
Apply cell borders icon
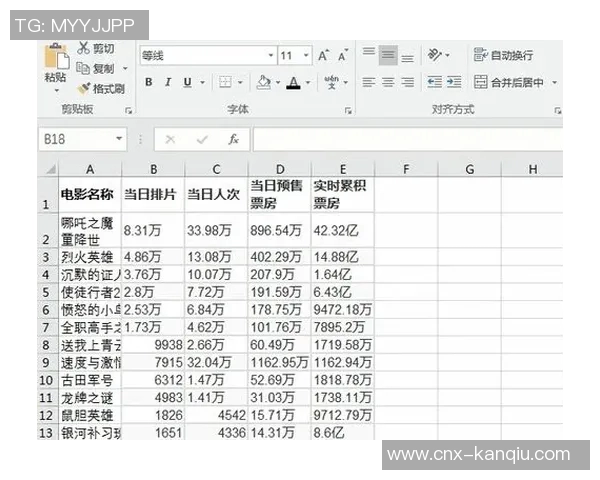225,82
